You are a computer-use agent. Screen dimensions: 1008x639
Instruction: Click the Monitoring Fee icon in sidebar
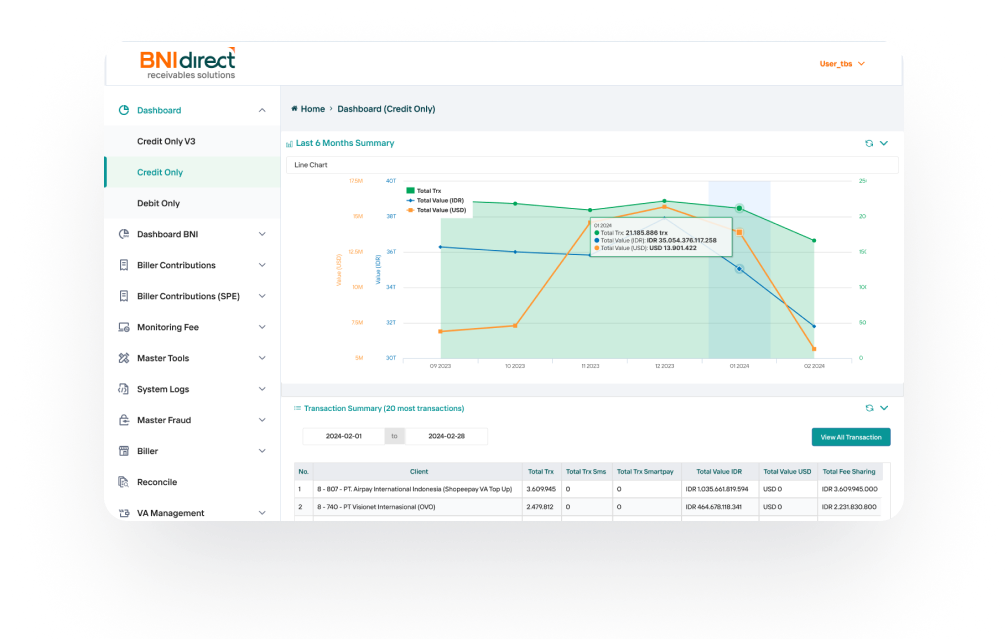(x=124, y=327)
